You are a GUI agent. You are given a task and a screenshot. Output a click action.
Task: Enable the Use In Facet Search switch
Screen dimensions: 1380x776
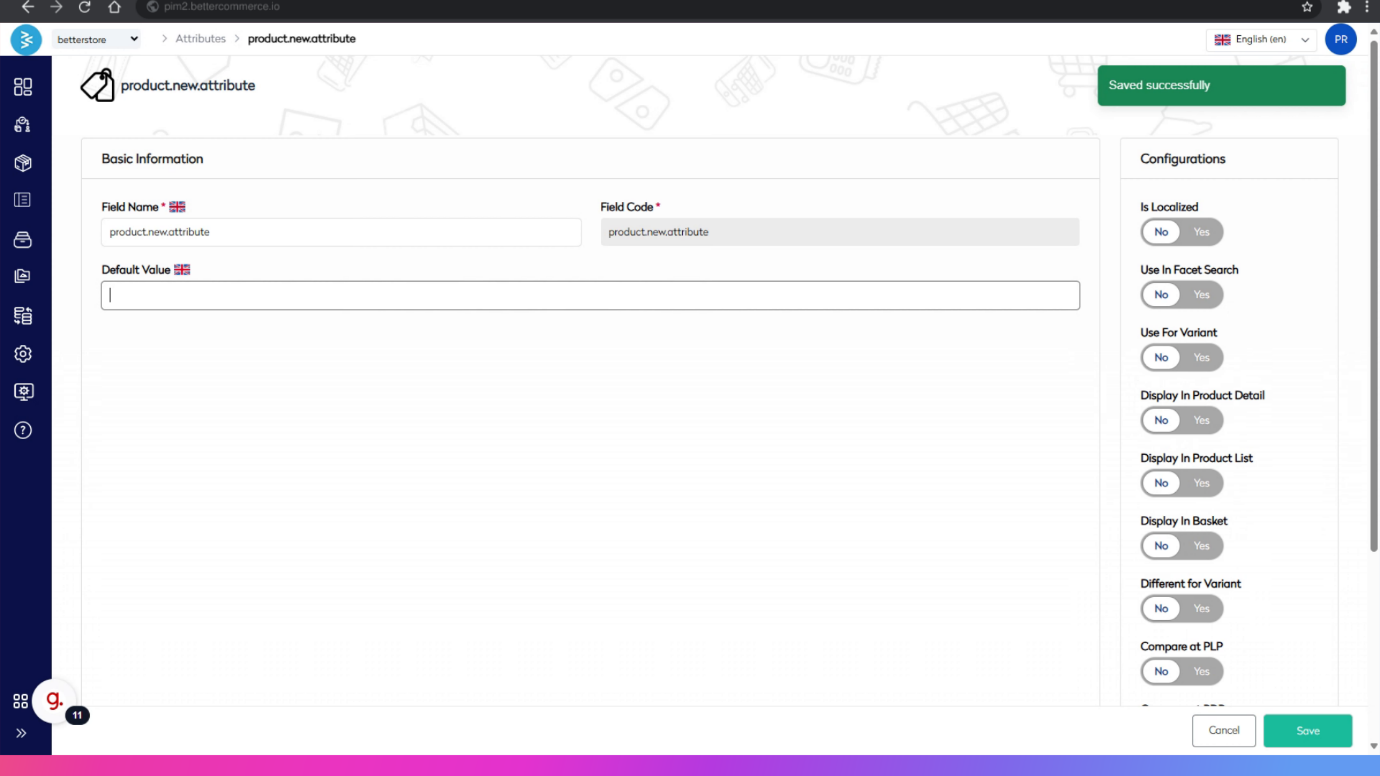pos(1200,295)
